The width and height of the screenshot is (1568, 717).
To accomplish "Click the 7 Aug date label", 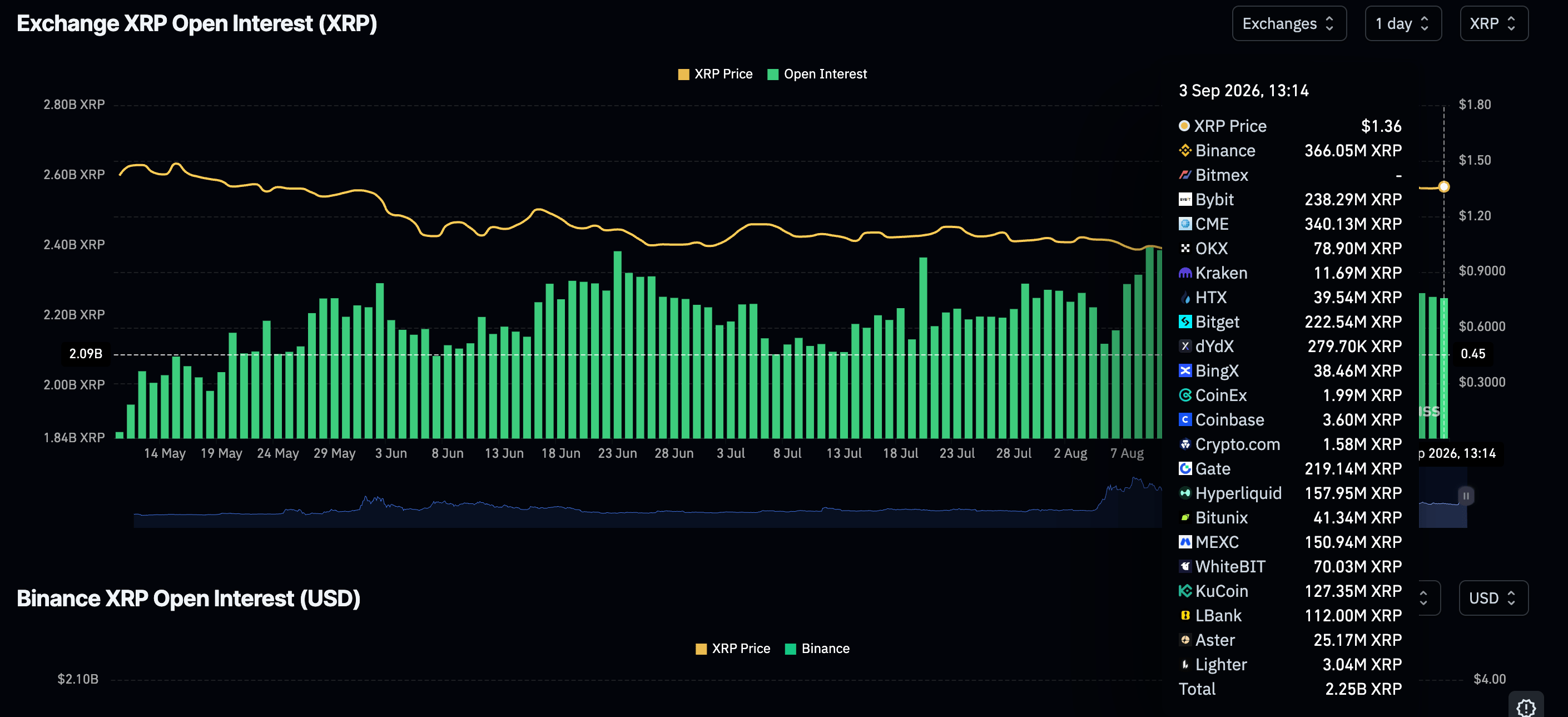I will (x=1127, y=453).
